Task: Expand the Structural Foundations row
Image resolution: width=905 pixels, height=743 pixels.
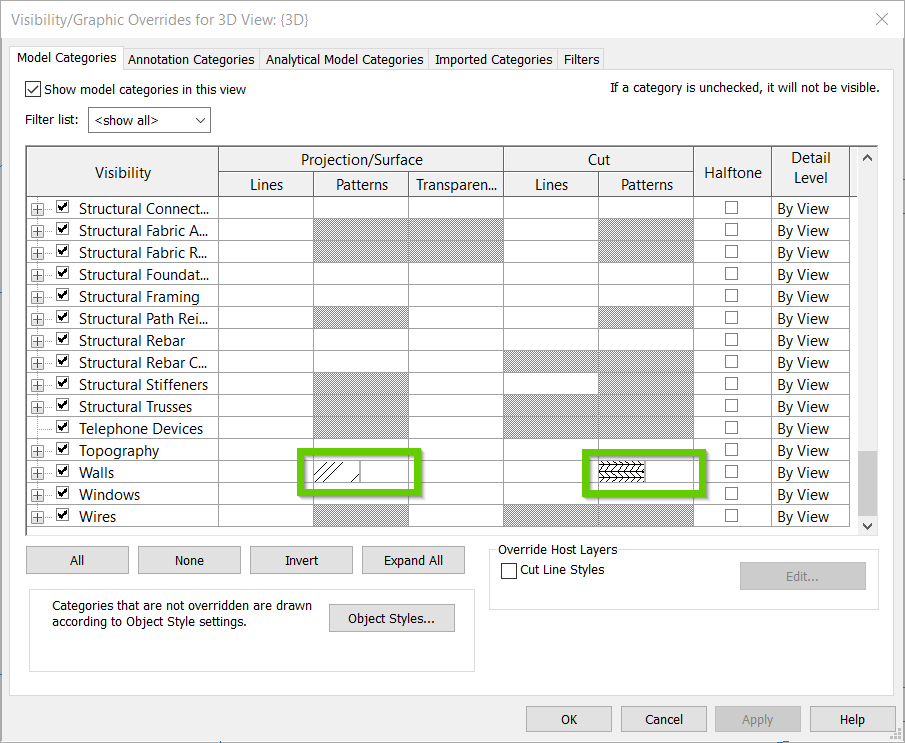Action: 37,275
